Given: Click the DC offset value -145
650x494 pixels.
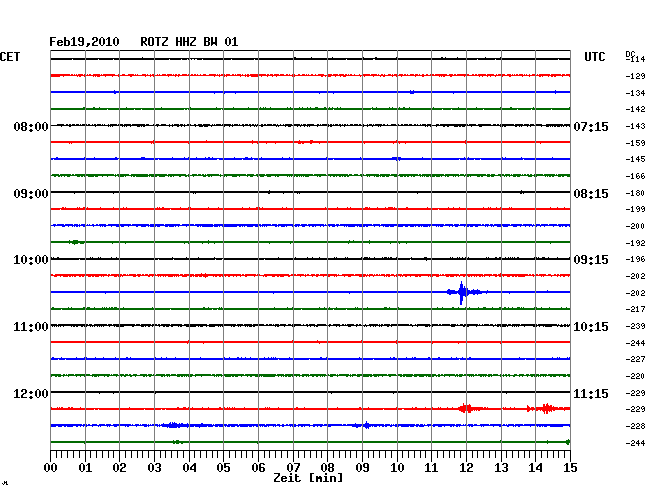Looking at the screenshot, I should coord(635,159).
